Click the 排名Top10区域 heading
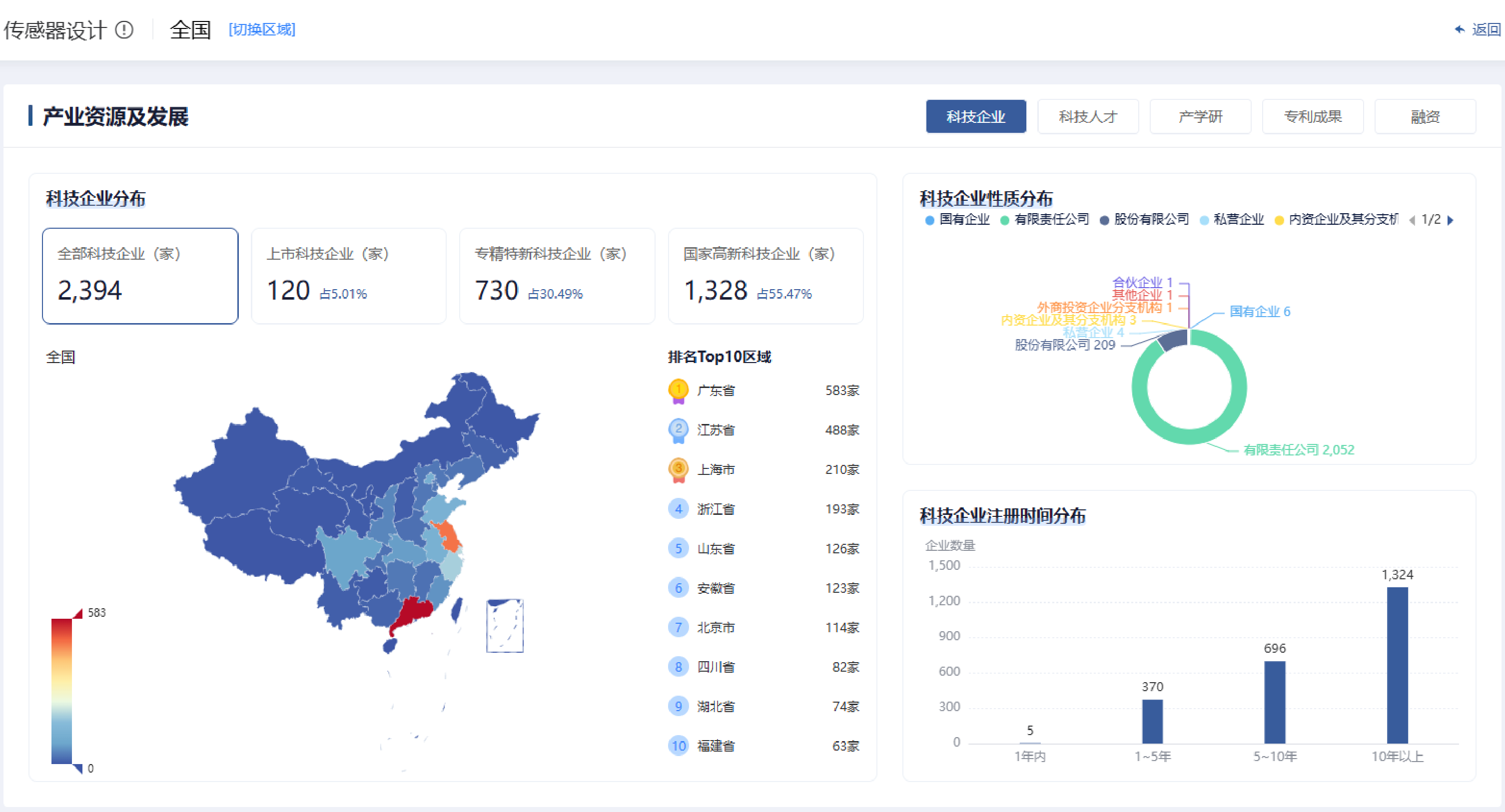Image resolution: width=1505 pixels, height=812 pixels. click(x=719, y=357)
